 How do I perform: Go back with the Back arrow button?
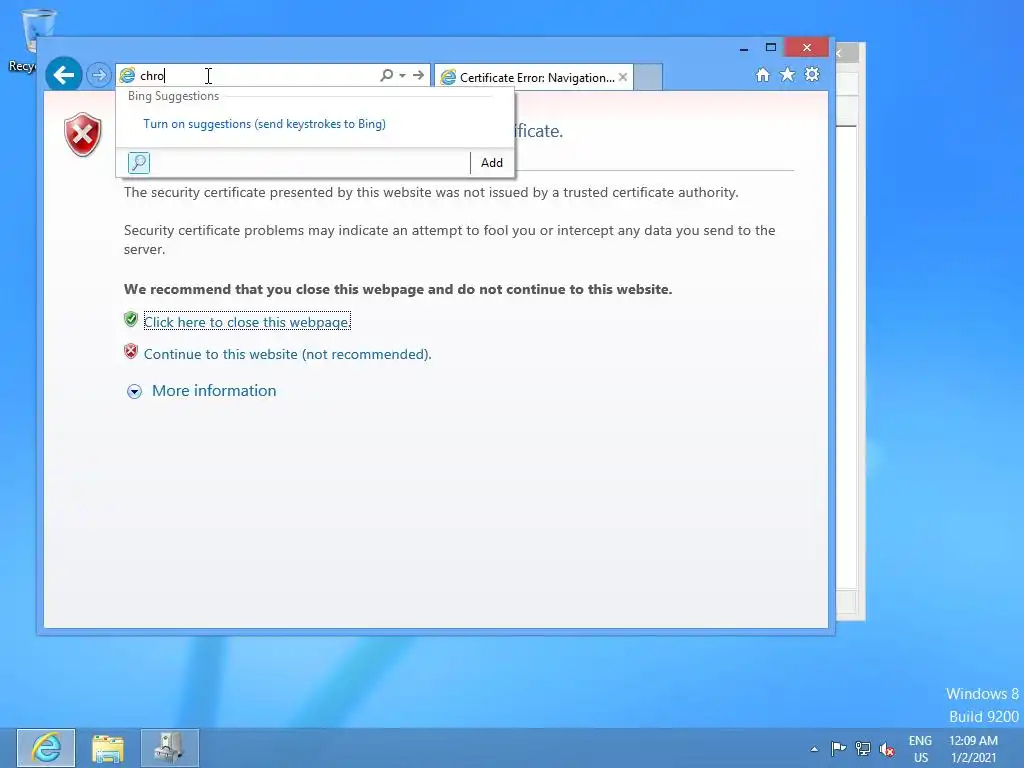tap(64, 75)
